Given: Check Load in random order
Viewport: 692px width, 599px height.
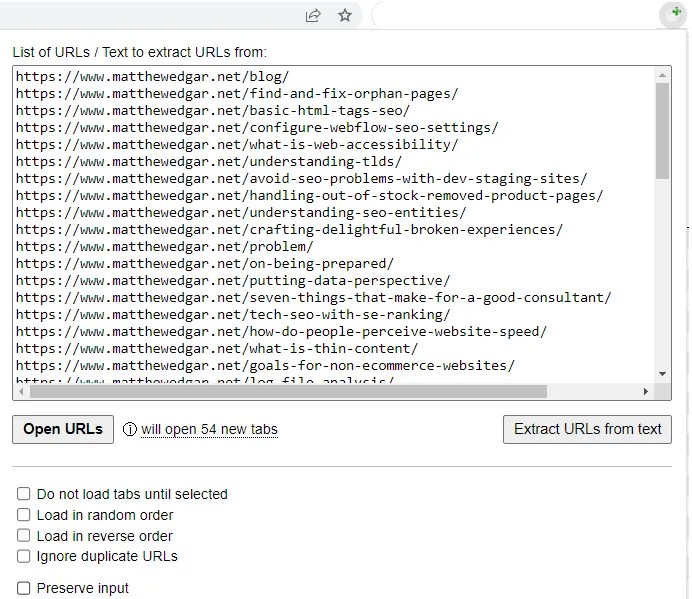Looking at the screenshot, I should pyautogui.click(x=23, y=515).
